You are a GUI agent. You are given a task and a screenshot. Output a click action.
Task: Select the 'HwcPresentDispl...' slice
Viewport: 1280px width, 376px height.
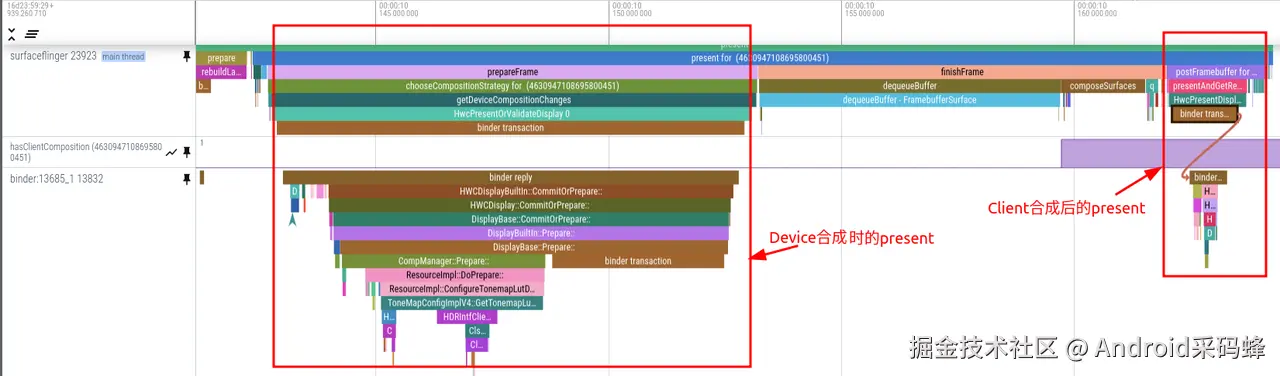[1206, 100]
